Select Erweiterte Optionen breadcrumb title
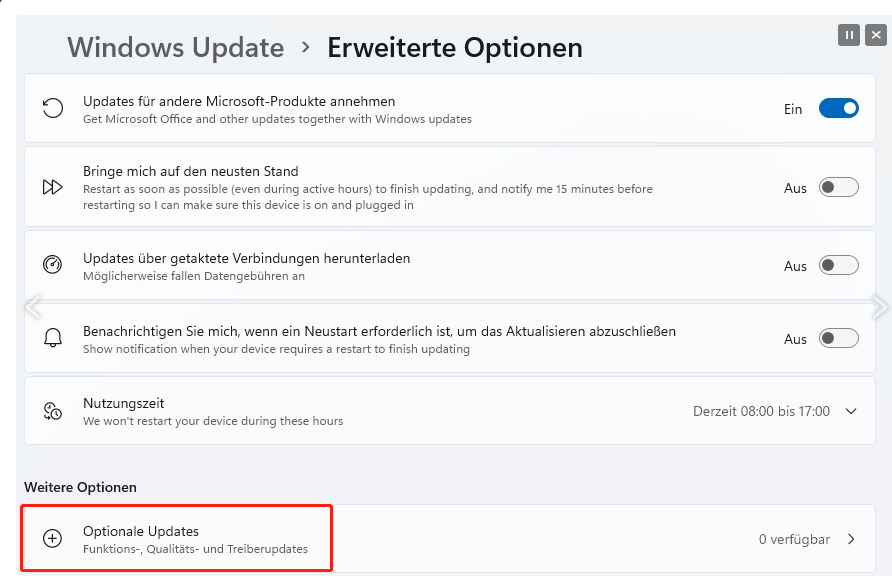 click(x=455, y=47)
